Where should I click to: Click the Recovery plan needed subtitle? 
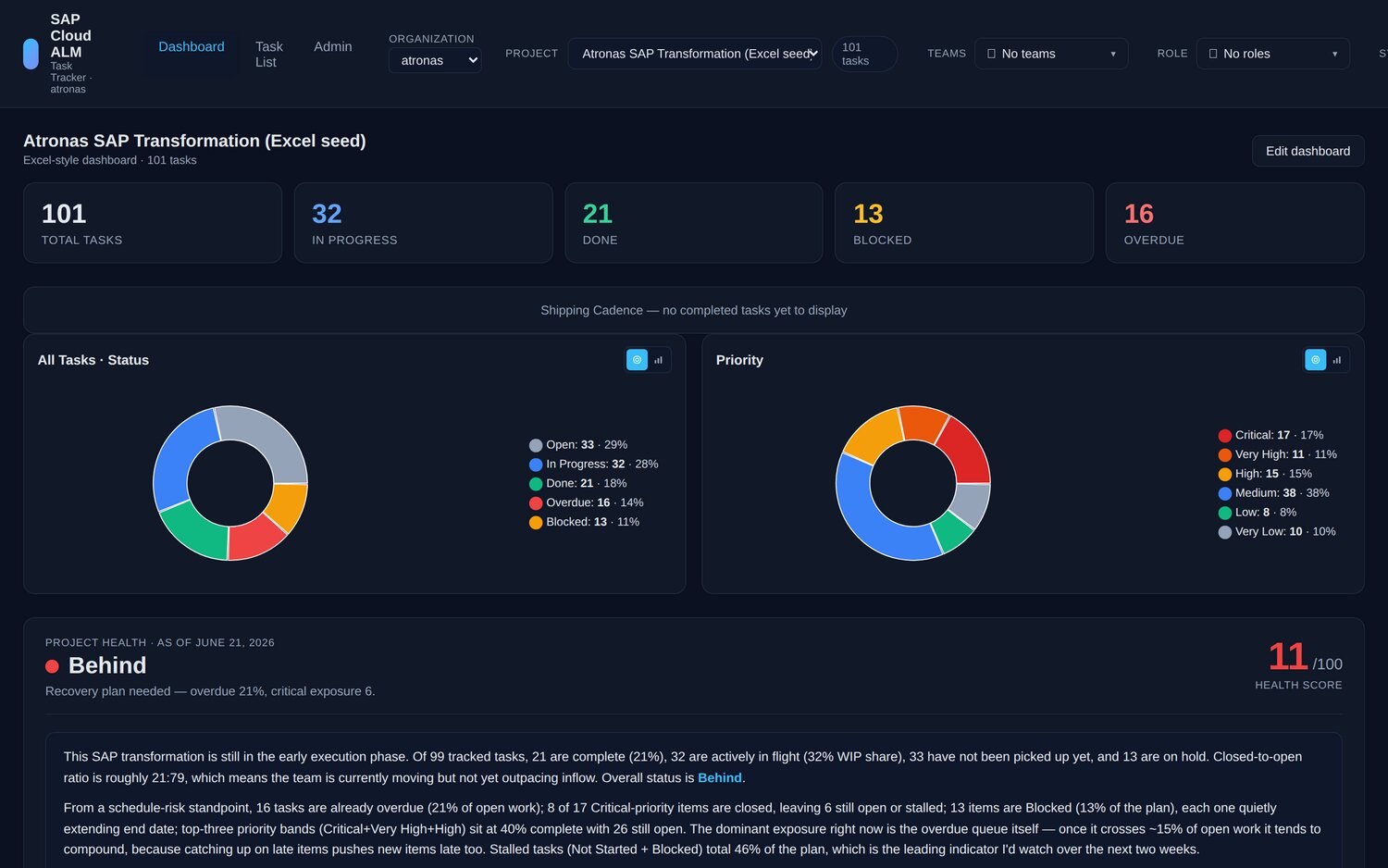(210, 691)
